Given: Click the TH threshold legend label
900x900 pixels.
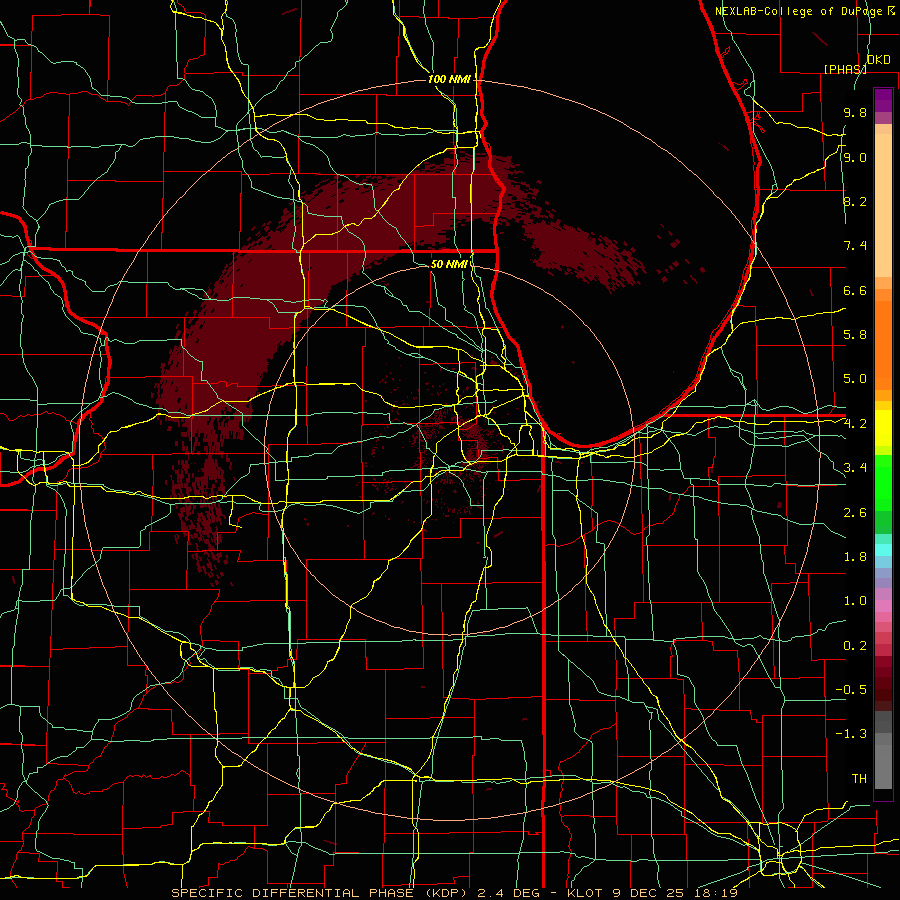Looking at the screenshot, I should click(859, 779).
